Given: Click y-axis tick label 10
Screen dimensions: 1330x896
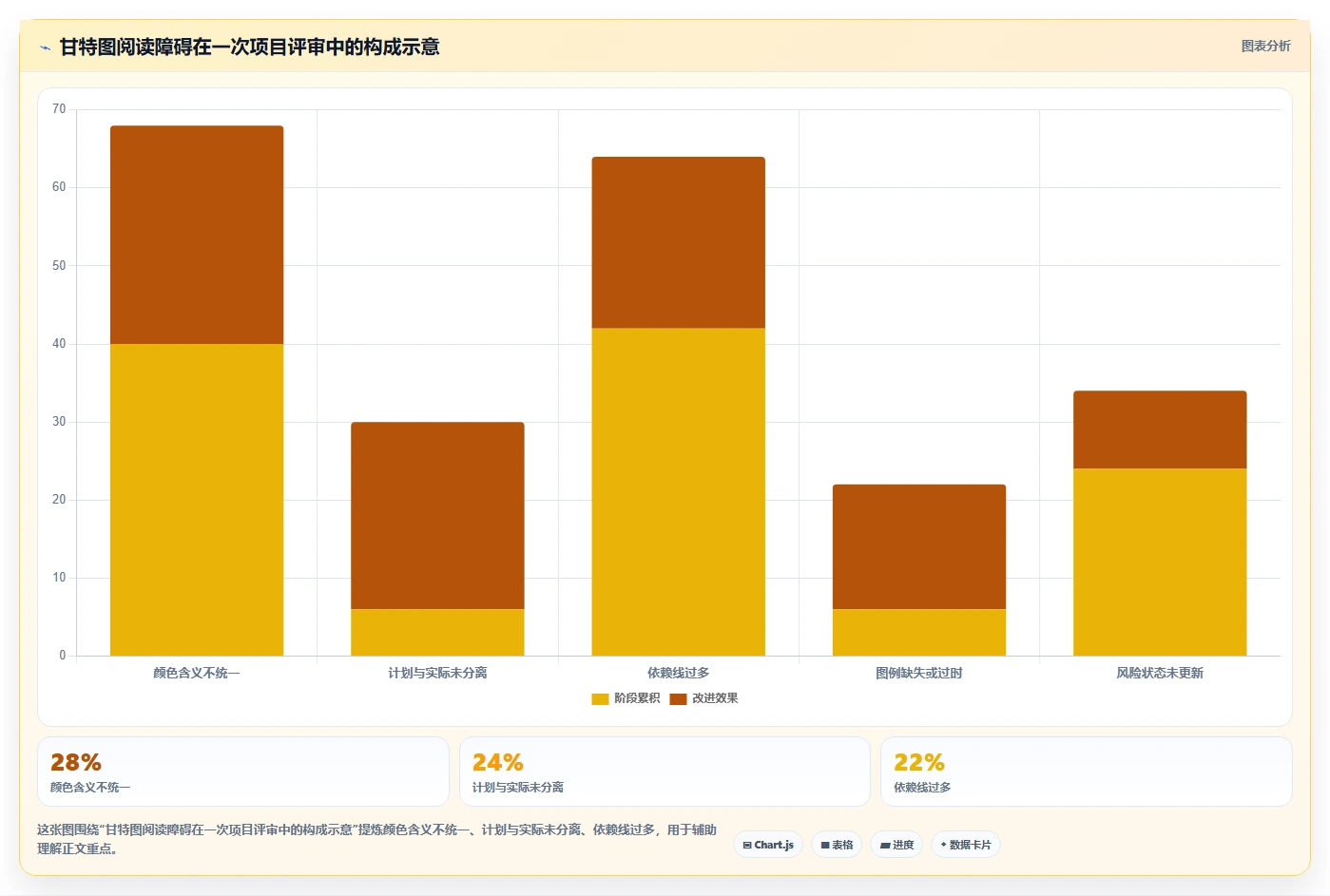Looking at the screenshot, I should point(59,578).
